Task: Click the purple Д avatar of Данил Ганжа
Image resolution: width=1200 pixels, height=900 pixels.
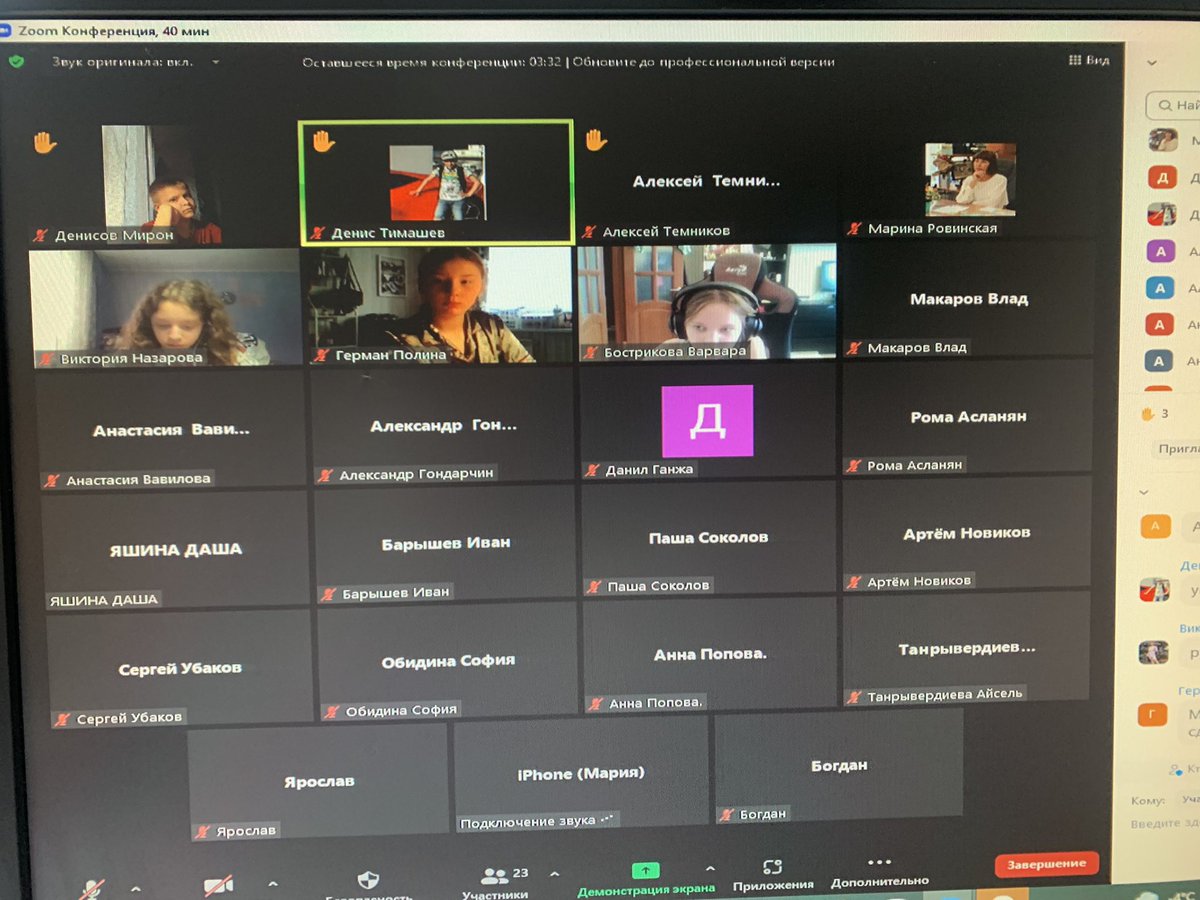Action: point(707,421)
